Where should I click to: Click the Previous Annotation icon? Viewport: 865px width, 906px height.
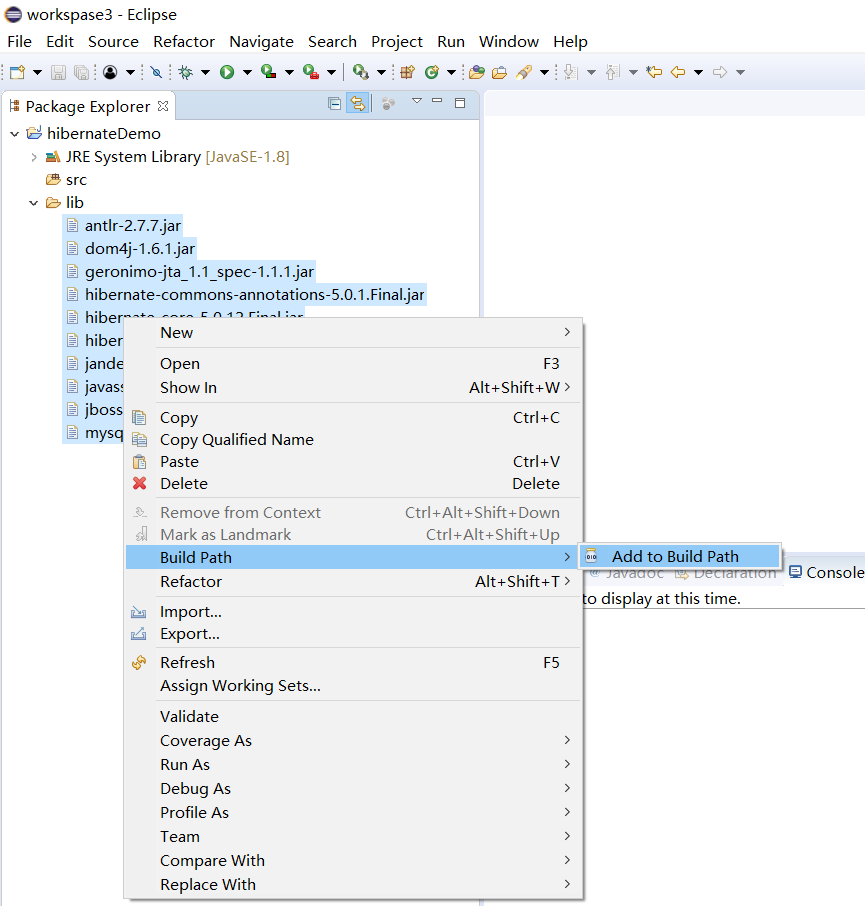pyautogui.click(x=613, y=72)
